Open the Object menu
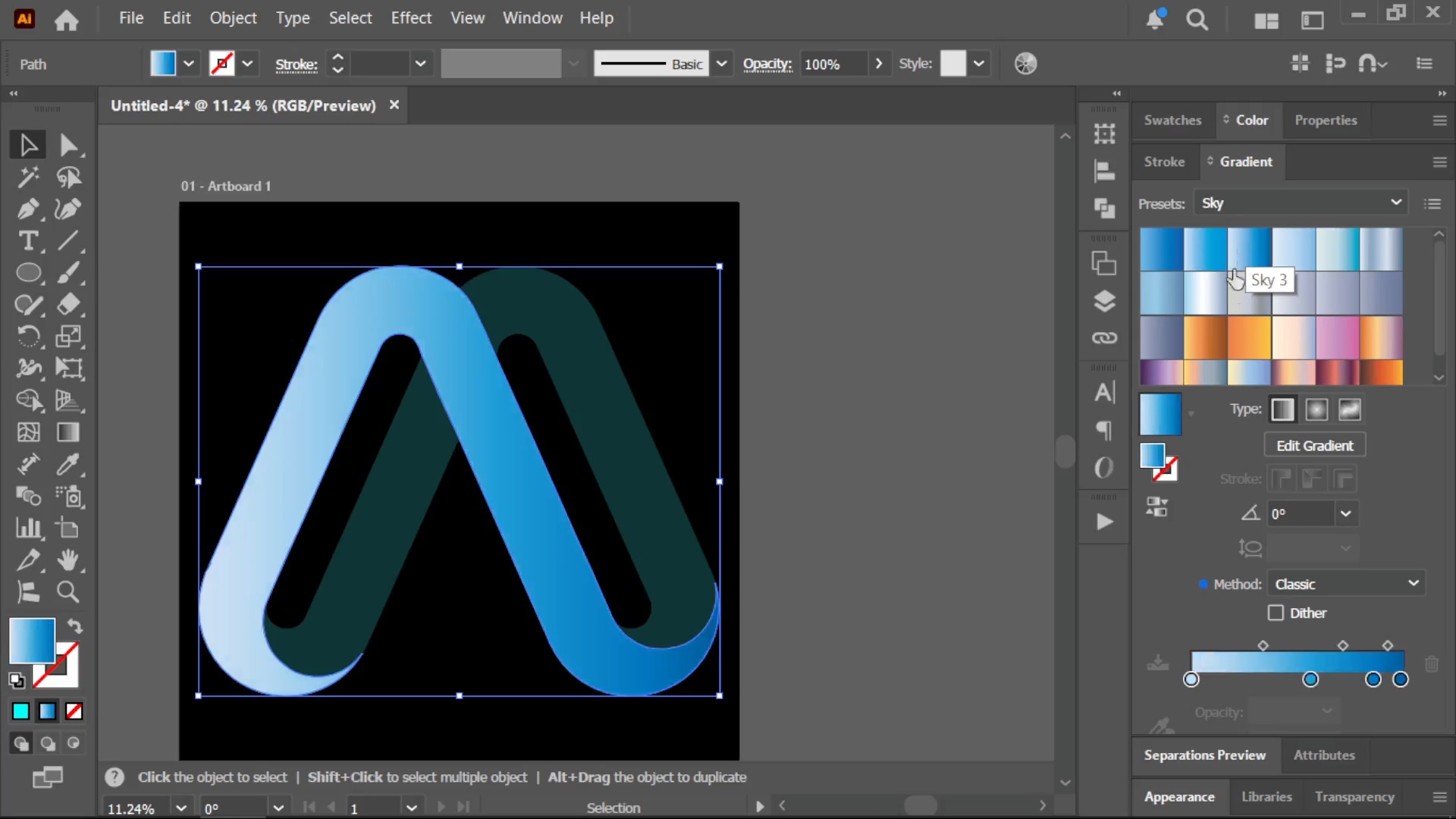This screenshot has width=1456, height=819. pos(233,18)
